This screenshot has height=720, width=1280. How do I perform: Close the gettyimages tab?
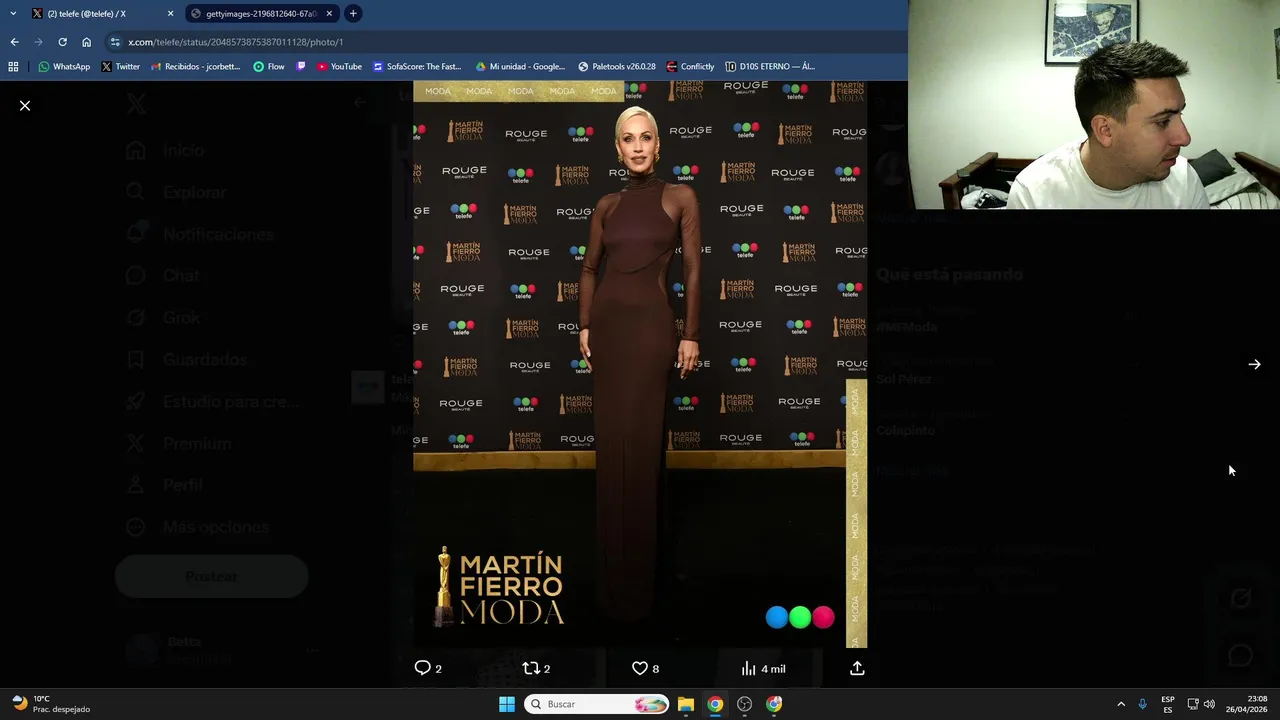coord(329,14)
